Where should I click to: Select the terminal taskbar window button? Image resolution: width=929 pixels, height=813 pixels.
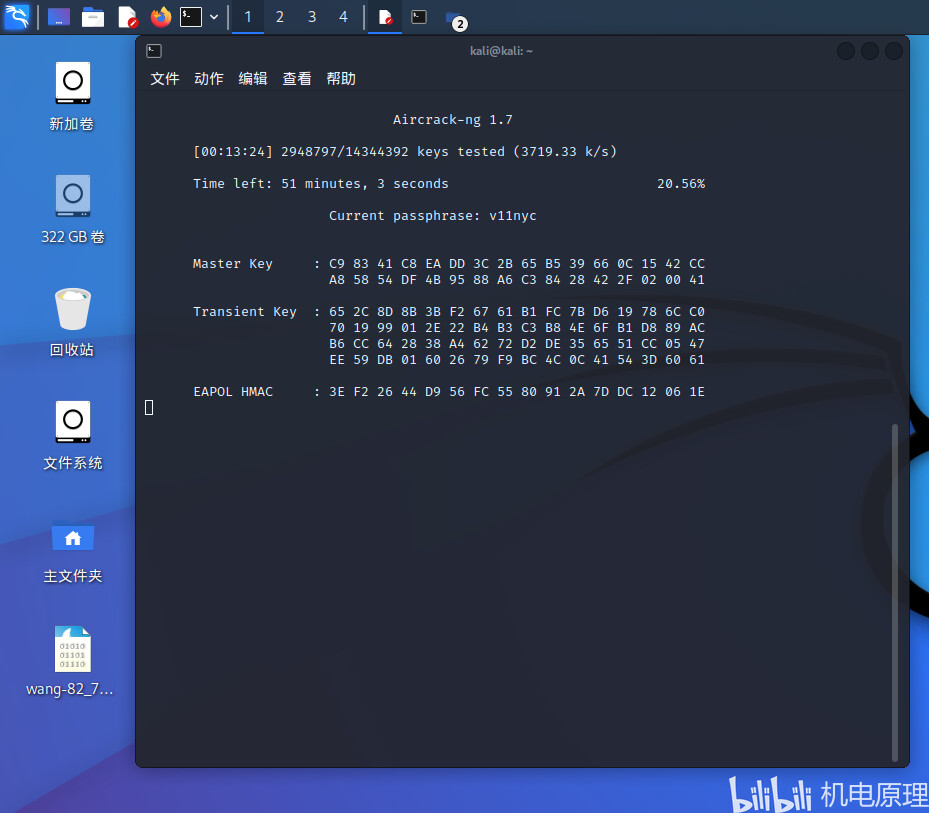point(419,17)
